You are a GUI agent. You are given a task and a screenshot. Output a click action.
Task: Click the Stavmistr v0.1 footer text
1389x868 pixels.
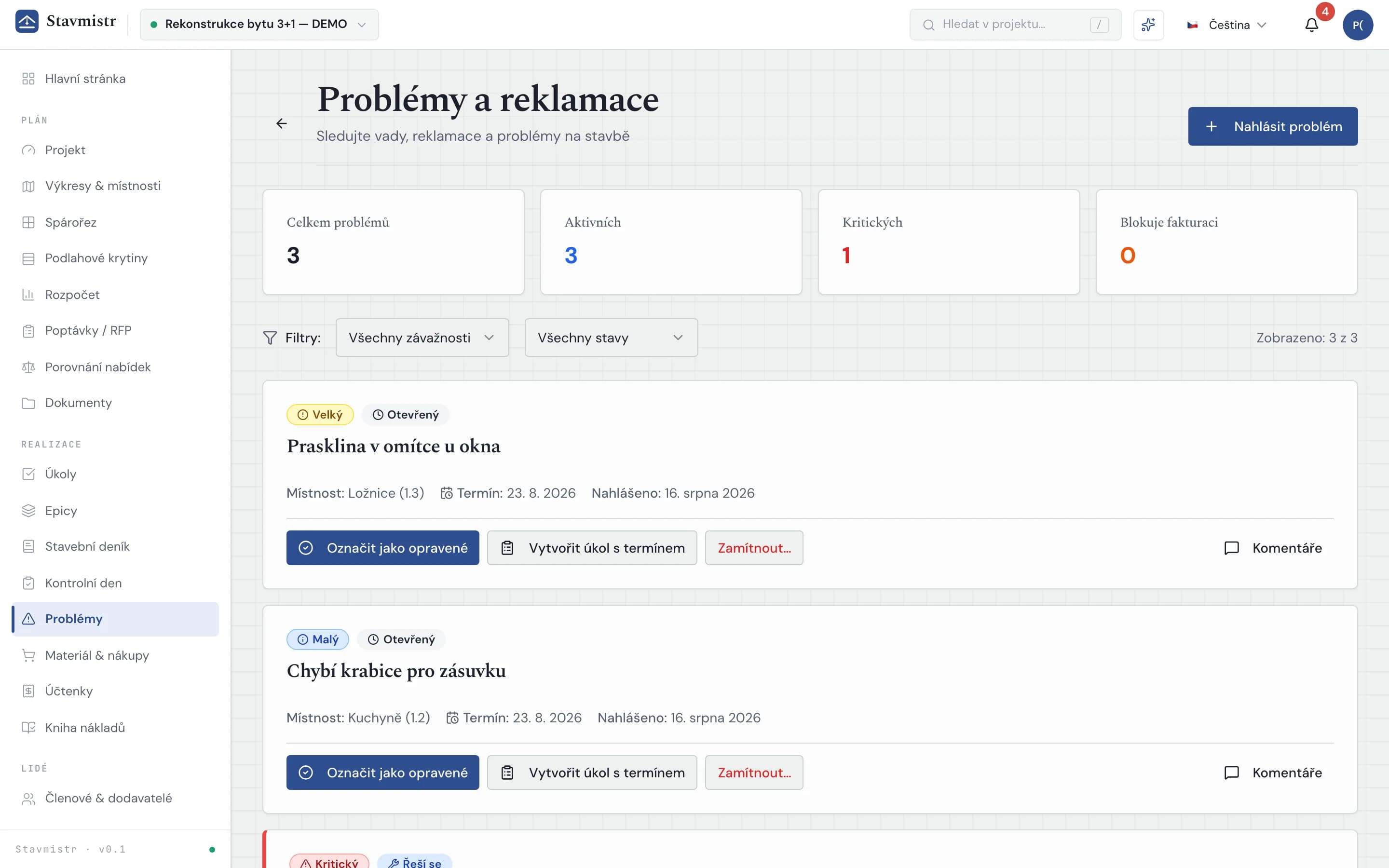70,849
